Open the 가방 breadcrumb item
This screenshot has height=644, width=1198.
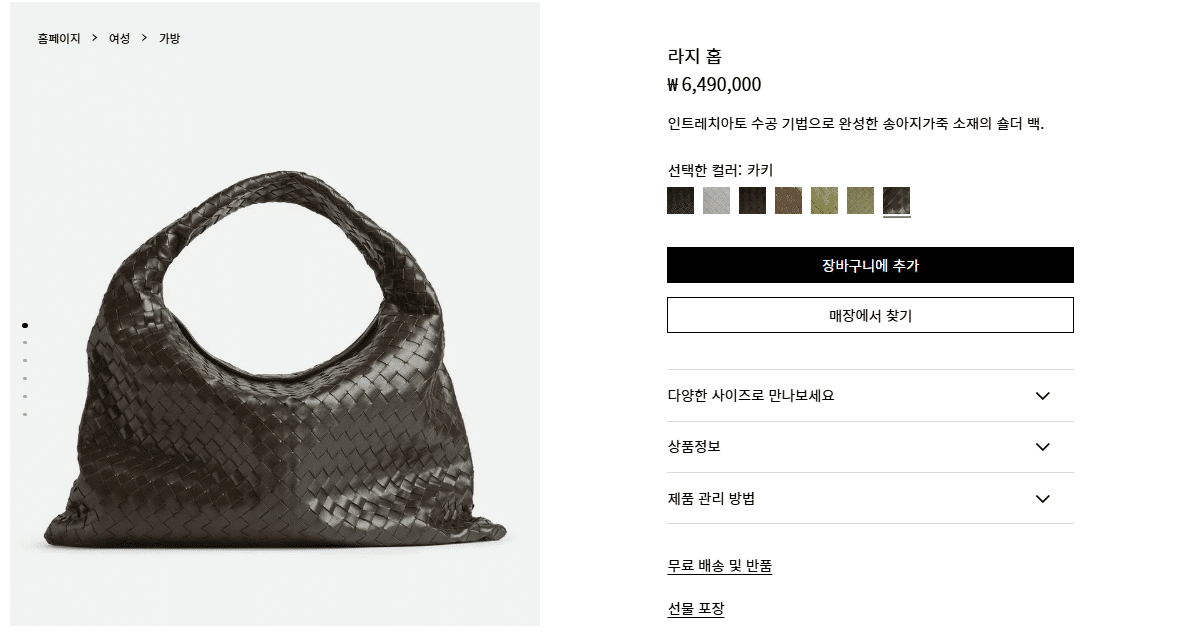[170, 38]
